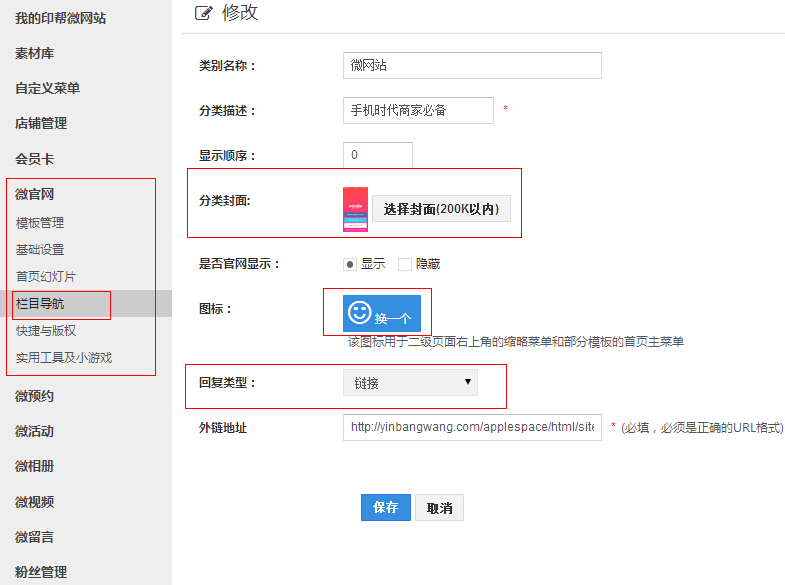The width and height of the screenshot is (785, 585).
Task: Focus the 分类描述 text field
Action: tap(418, 110)
